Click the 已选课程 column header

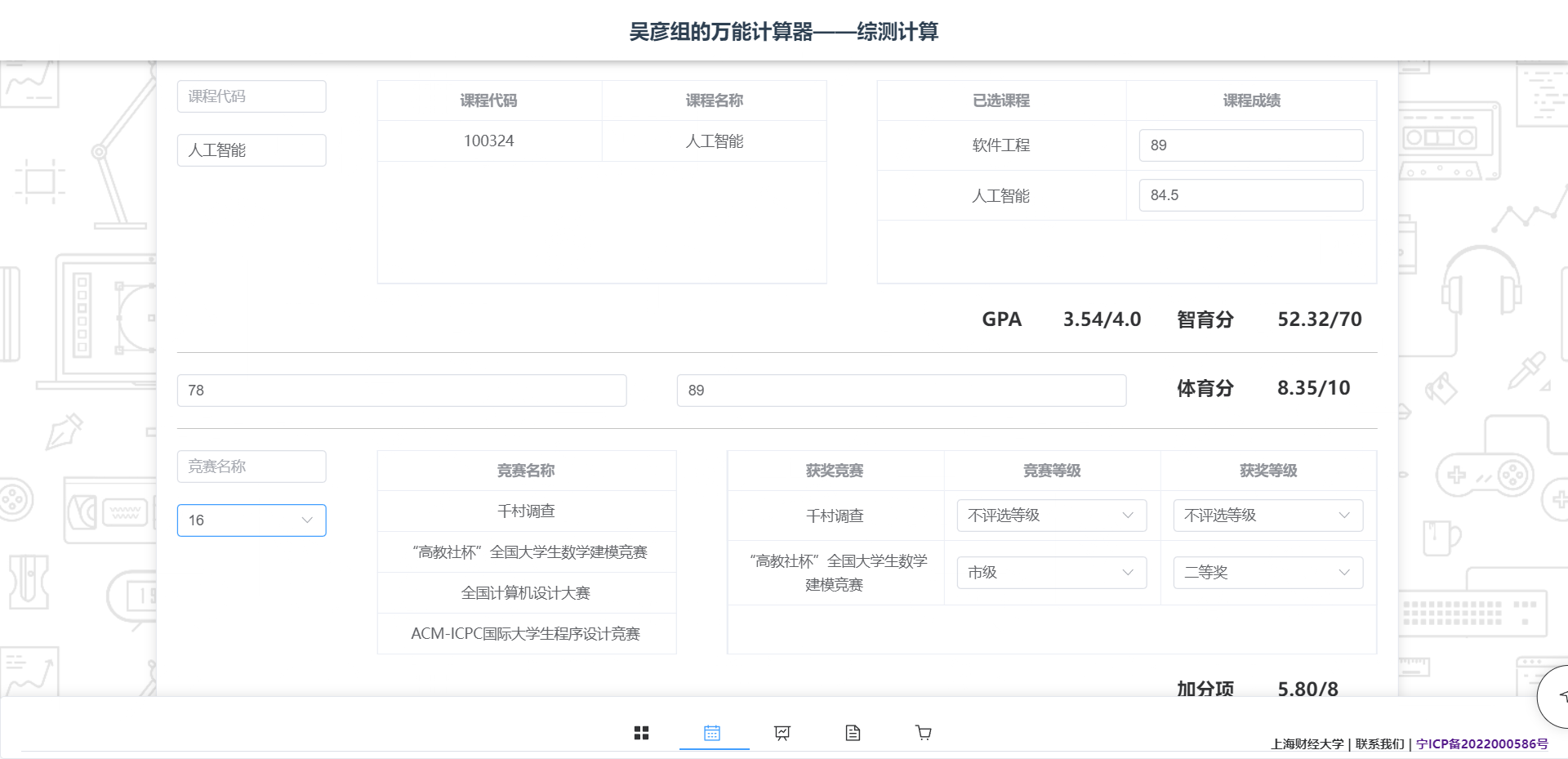[1001, 100]
